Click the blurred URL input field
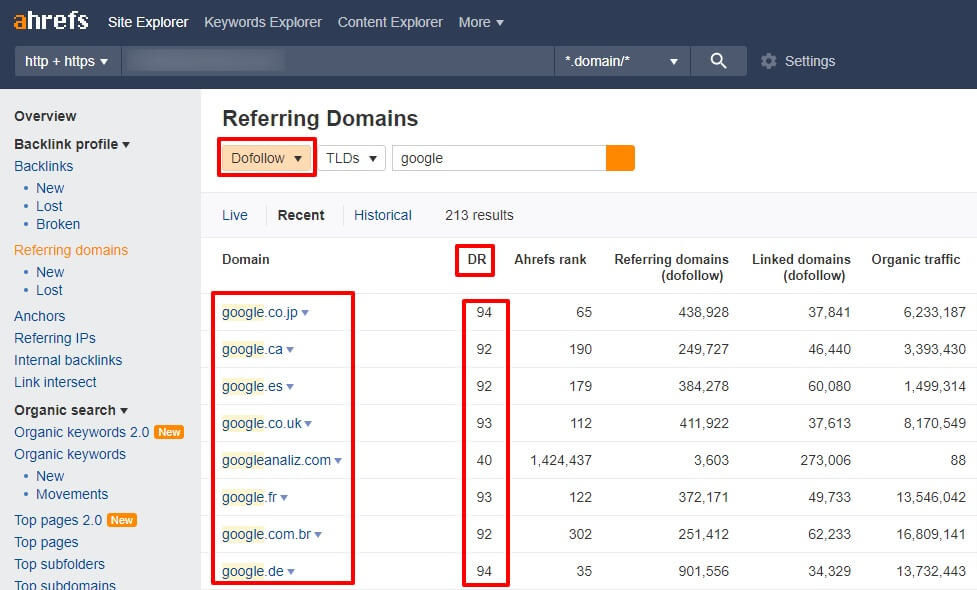Screen dimensions: 977x590 338,61
